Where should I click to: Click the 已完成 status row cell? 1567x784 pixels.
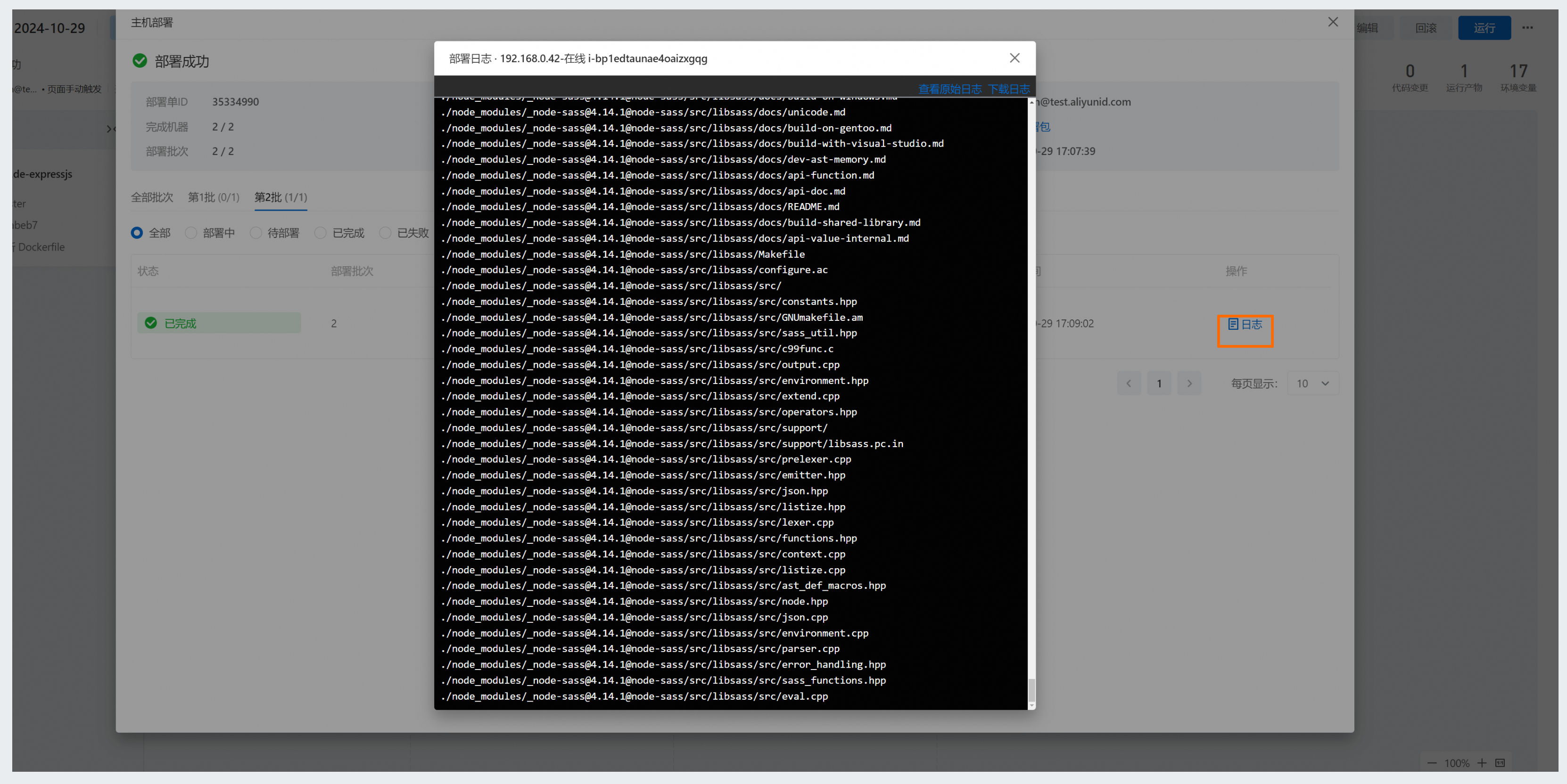click(219, 323)
